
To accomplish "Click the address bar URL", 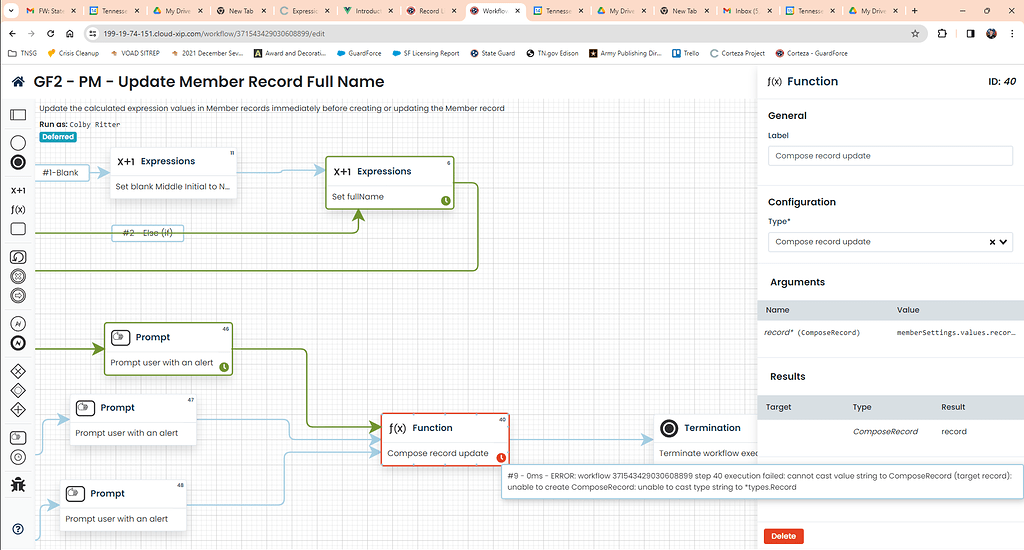I will 214,33.
